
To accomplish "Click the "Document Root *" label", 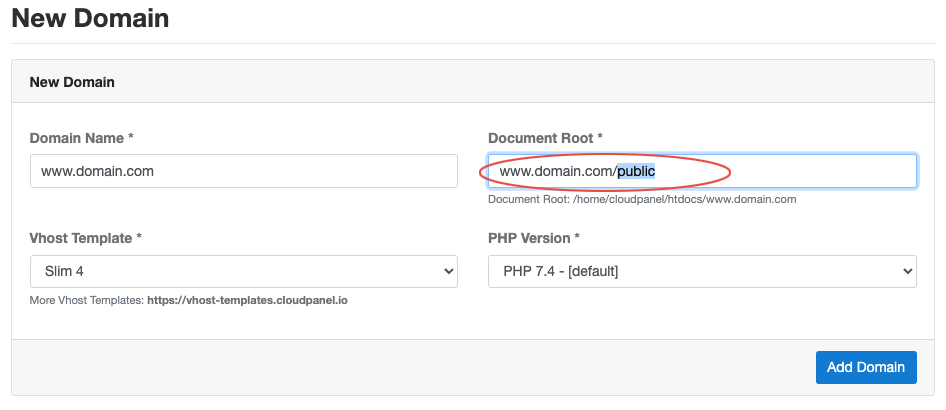I will click(x=545, y=138).
